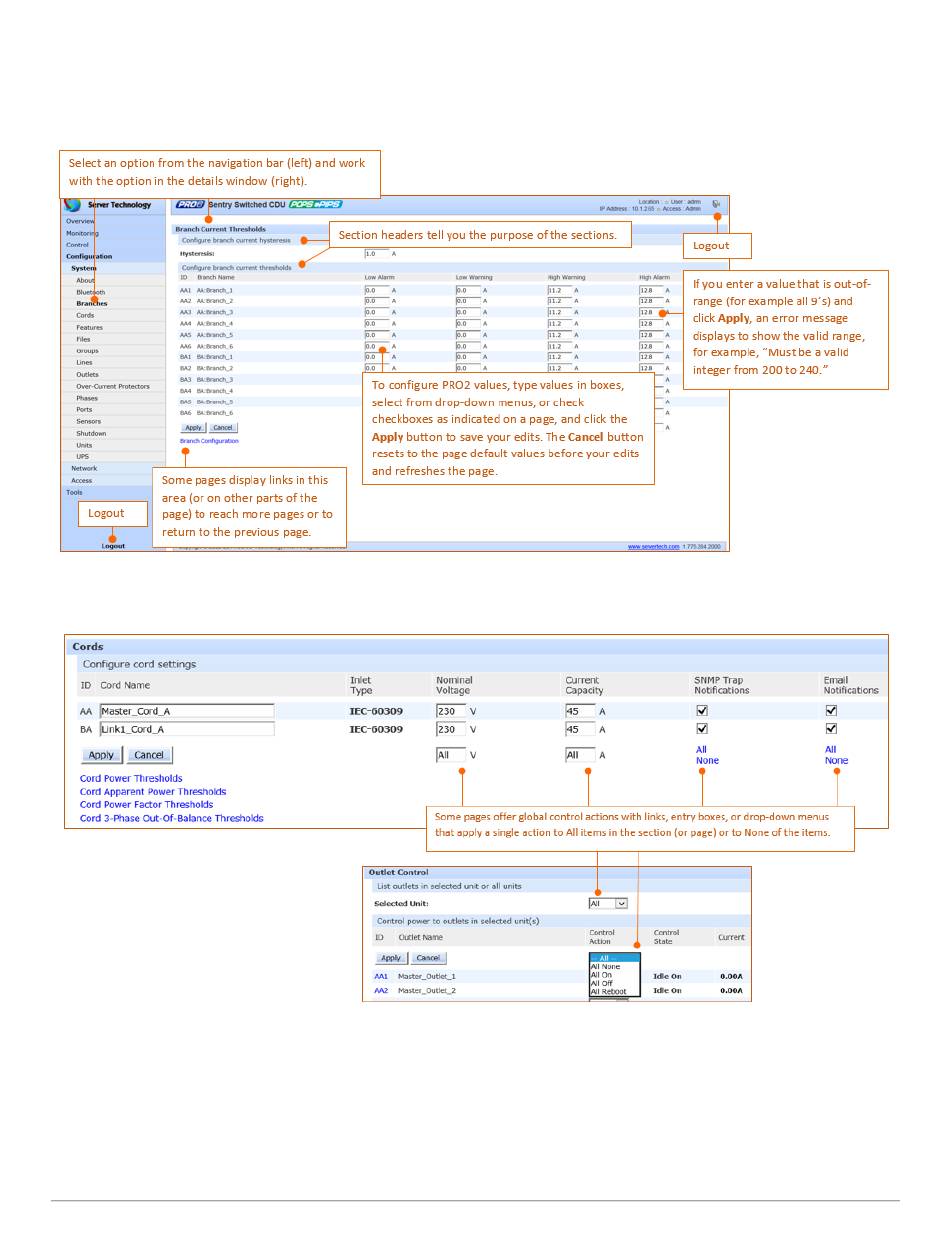Click 'All' link under SNMP Trap Notifications

[x=701, y=749]
